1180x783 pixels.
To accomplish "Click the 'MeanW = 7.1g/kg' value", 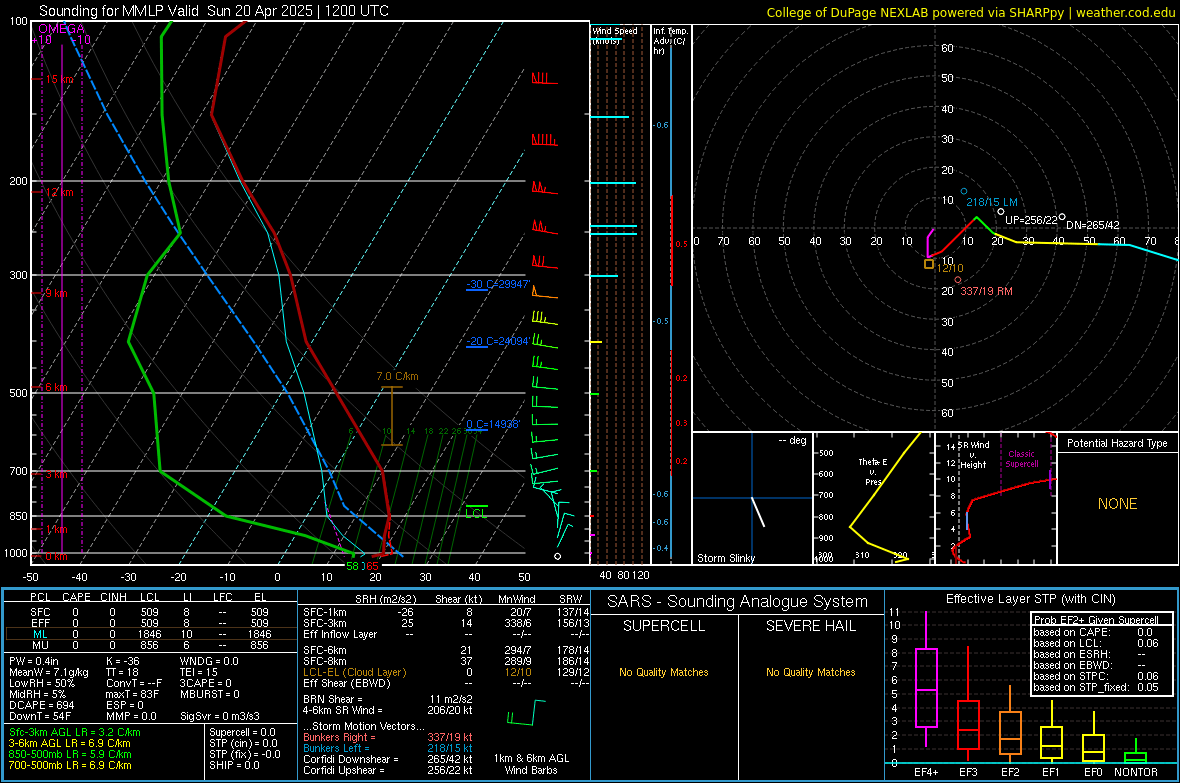I will point(49,672).
